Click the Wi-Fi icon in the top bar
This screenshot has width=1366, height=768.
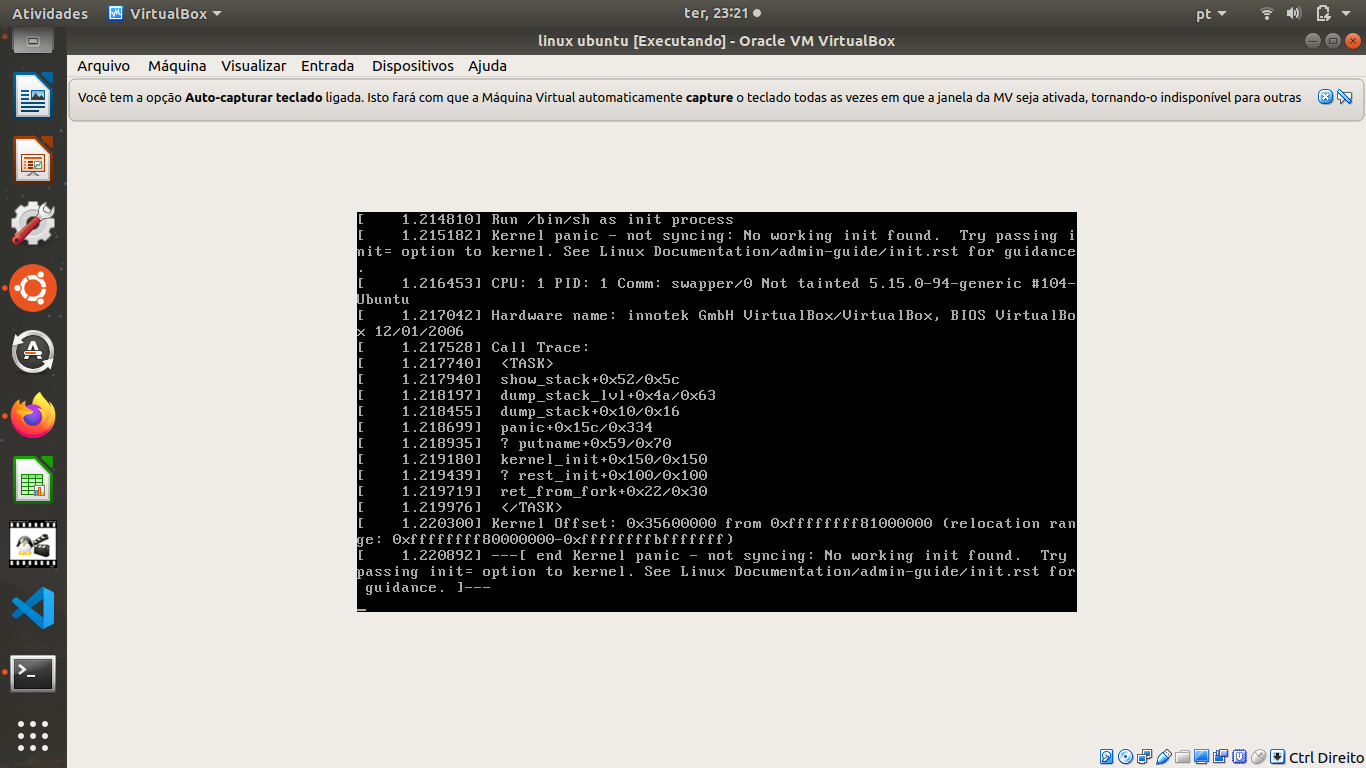[1267, 13]
